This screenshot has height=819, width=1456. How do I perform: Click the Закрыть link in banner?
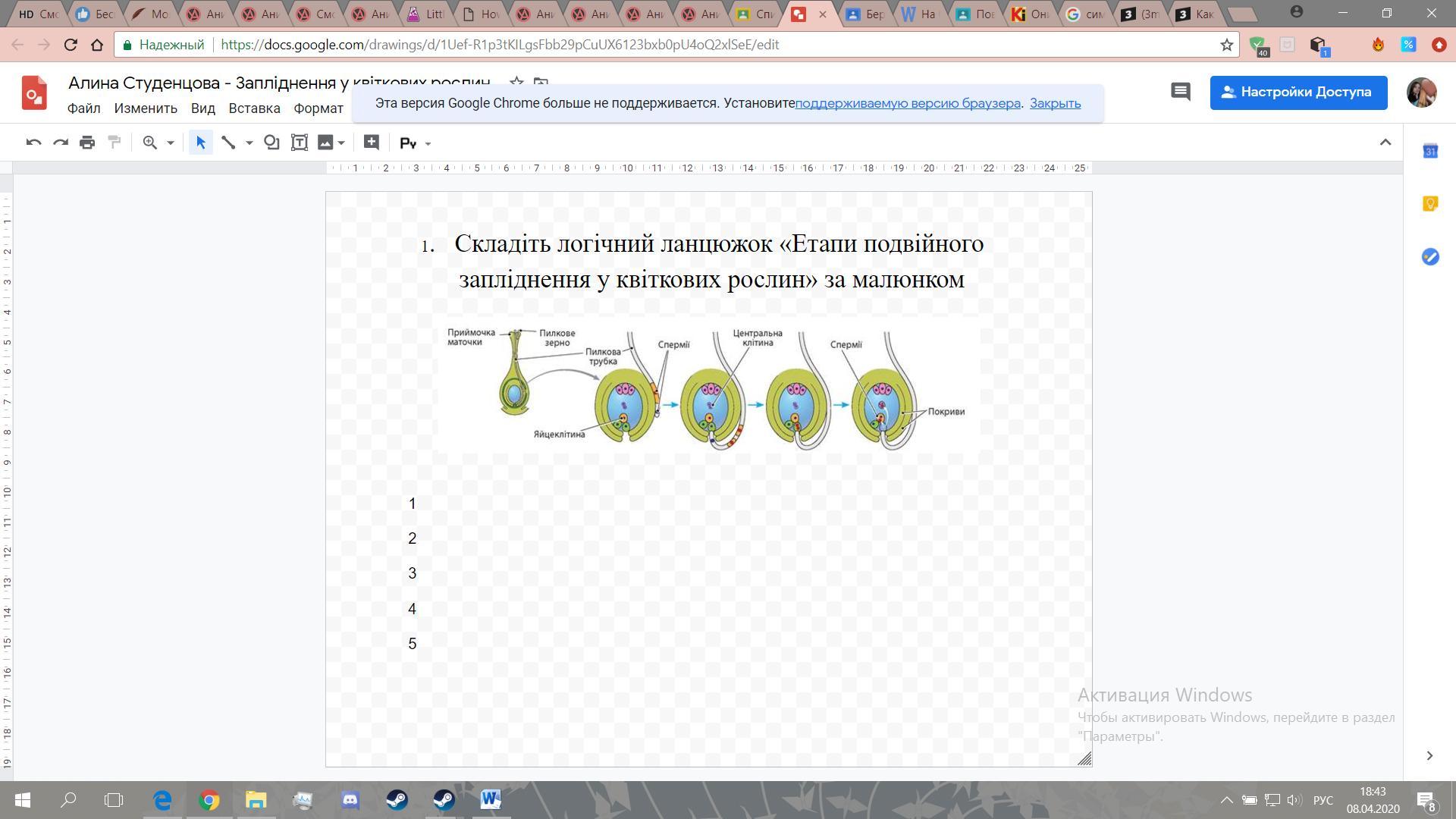point(1055,103)
